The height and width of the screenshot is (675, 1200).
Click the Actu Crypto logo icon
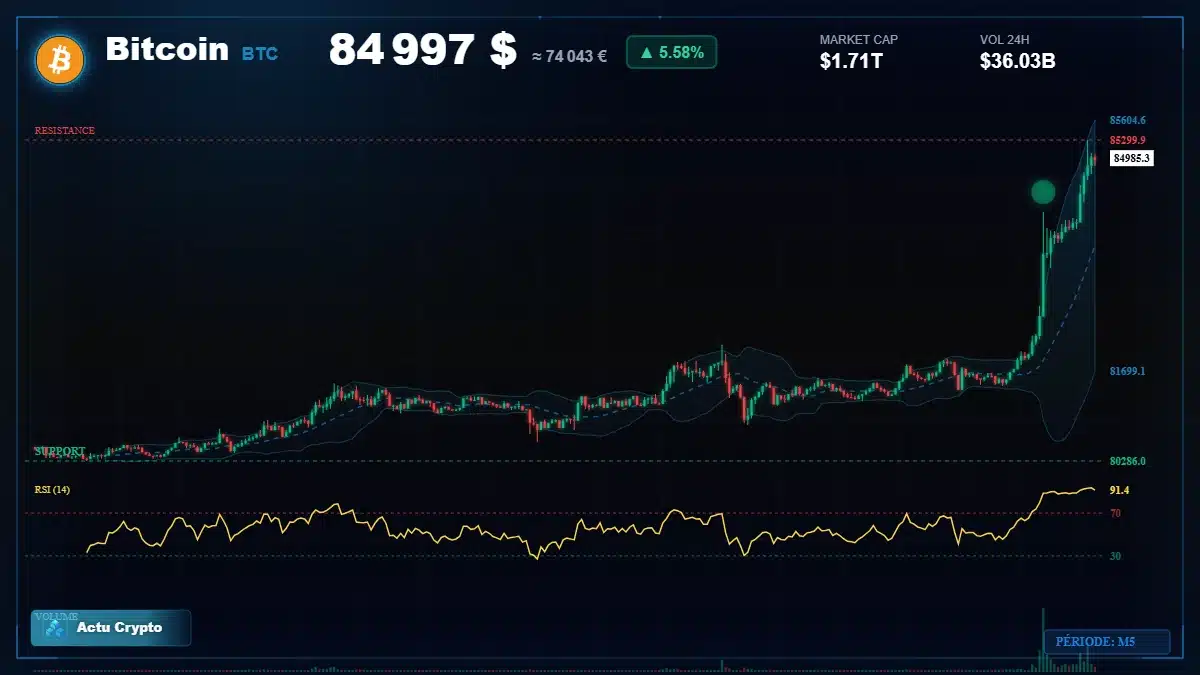pyautogui.click(x=54, y=628)
